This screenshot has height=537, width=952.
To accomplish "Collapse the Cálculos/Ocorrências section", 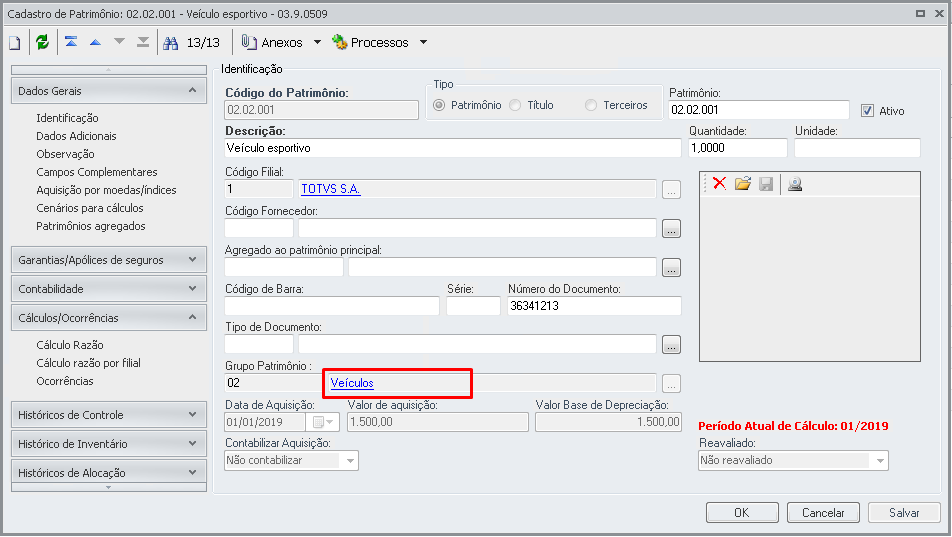I will click(109, 318).
